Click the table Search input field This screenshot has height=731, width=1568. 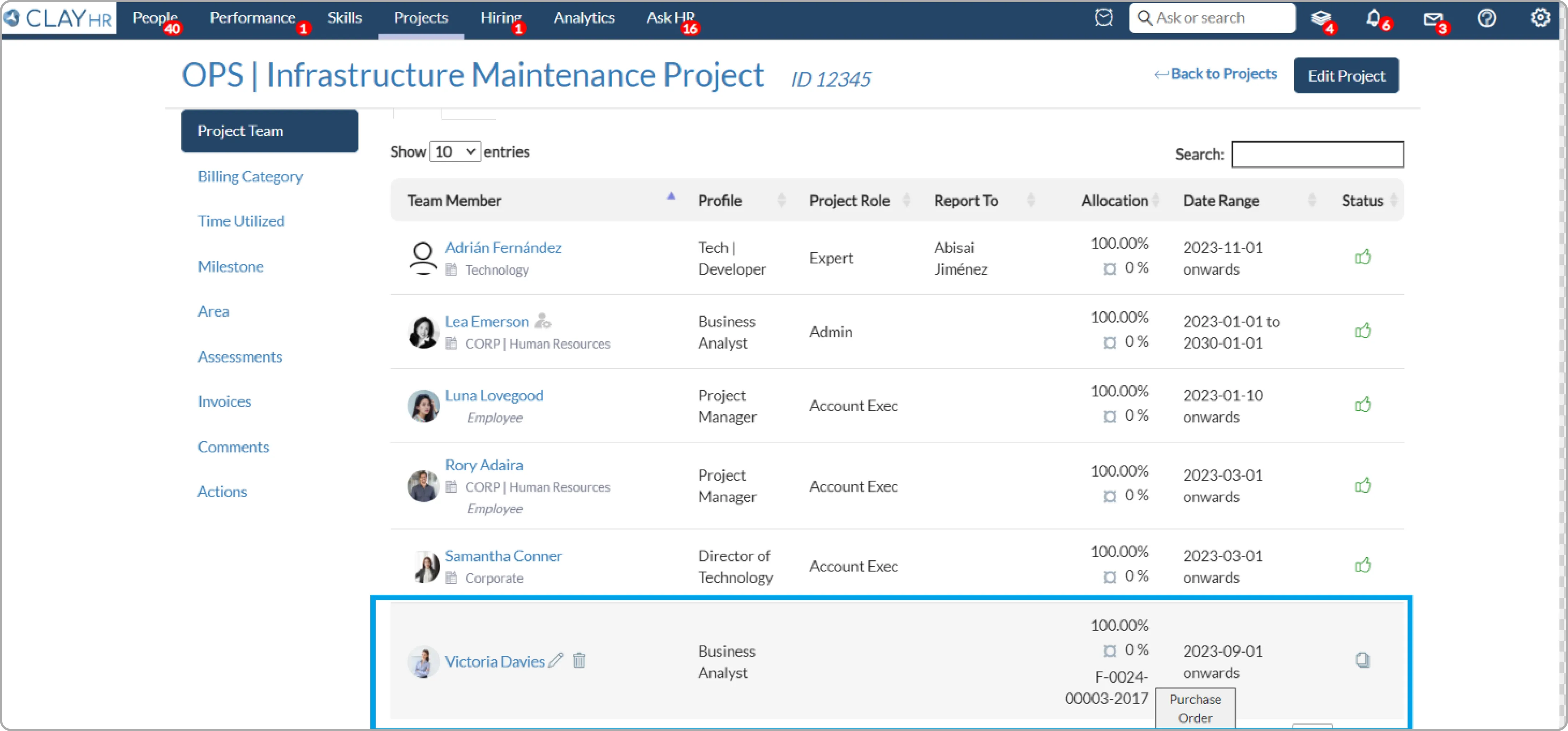click(x=1317, y=154)
